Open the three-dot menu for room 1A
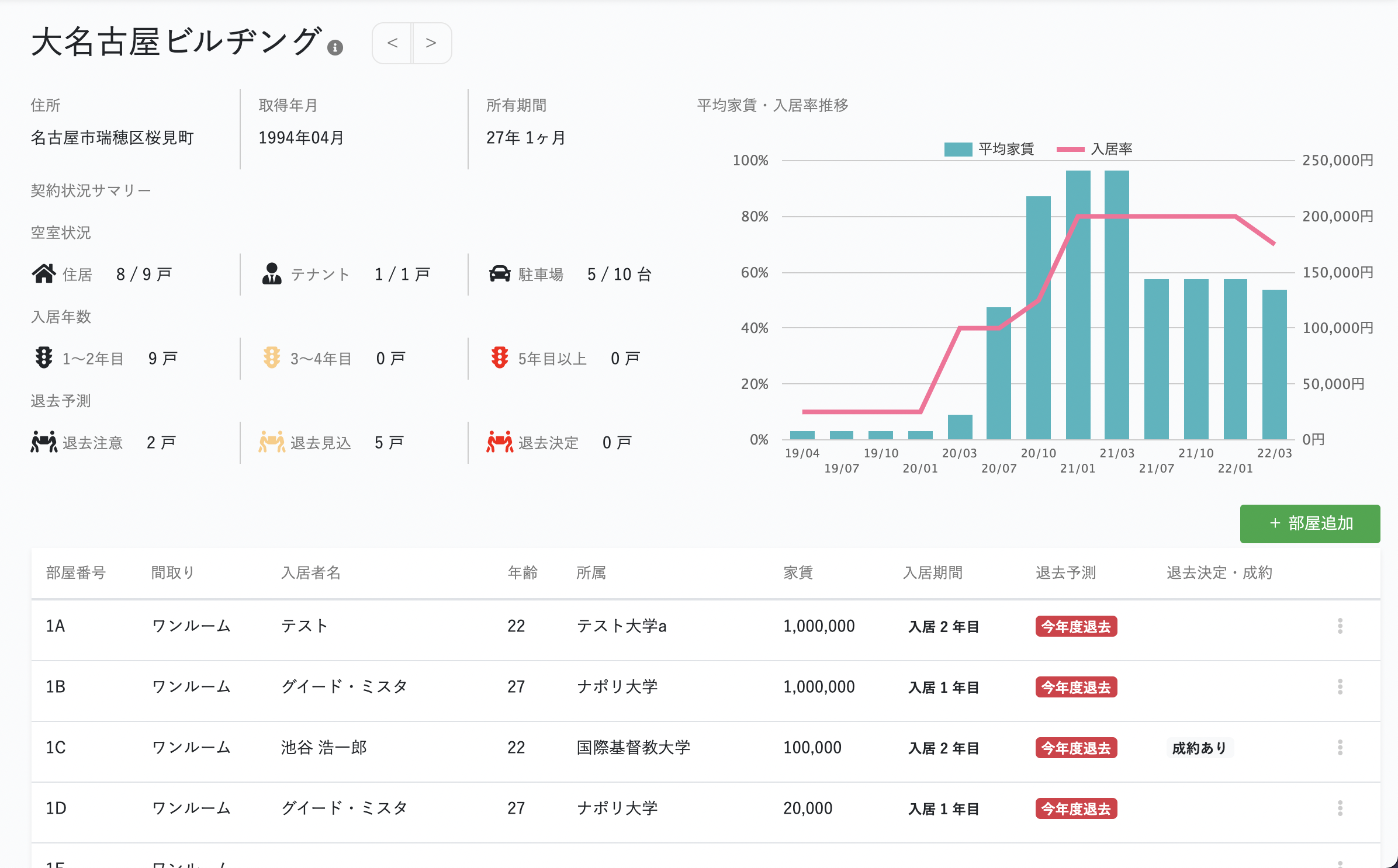Viewport: 1398px width, 868px height. (1340, 626)
